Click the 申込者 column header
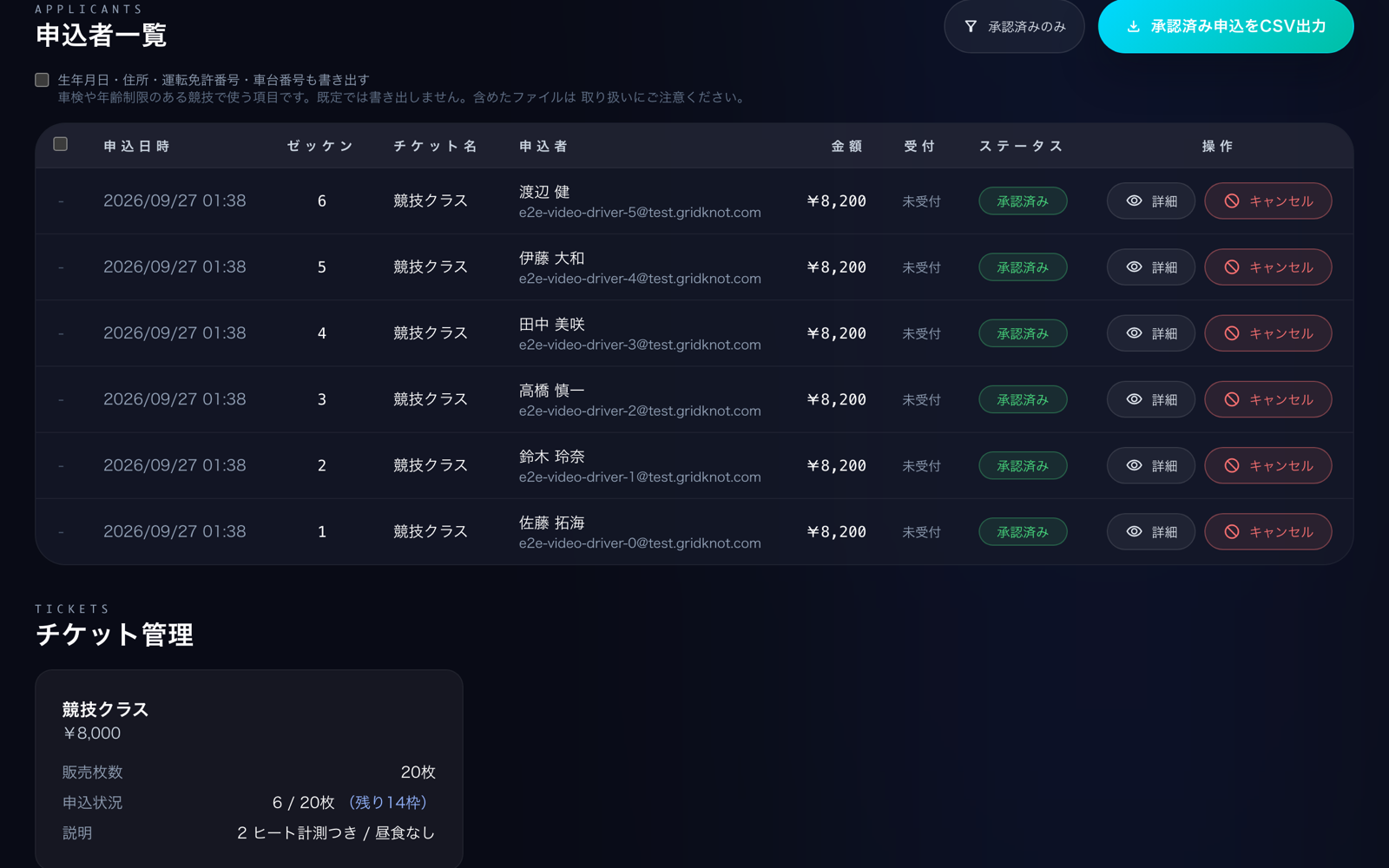 543,146
